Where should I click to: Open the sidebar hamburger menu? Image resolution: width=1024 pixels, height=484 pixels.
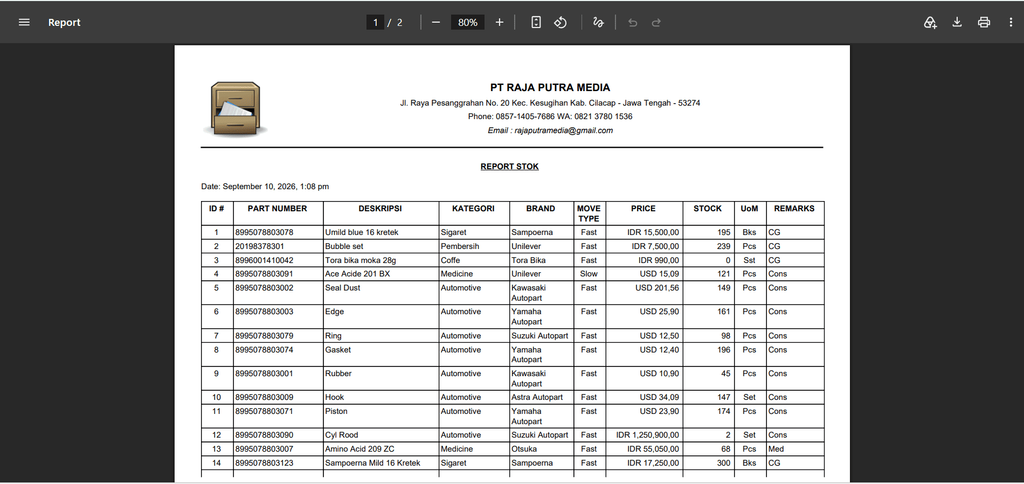click(24, 22)
